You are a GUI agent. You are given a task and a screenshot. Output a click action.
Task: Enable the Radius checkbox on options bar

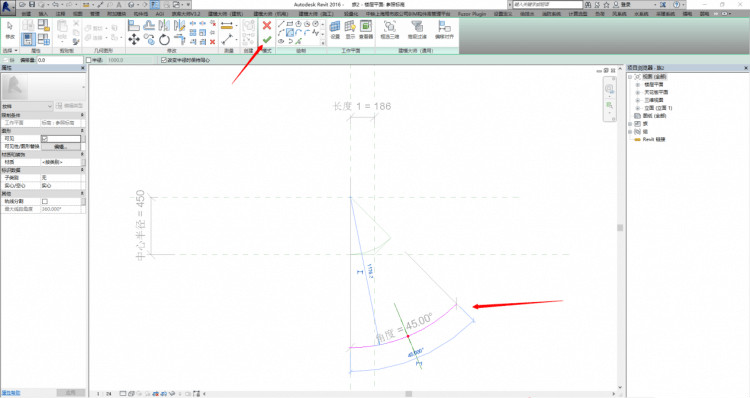[88, 60]
